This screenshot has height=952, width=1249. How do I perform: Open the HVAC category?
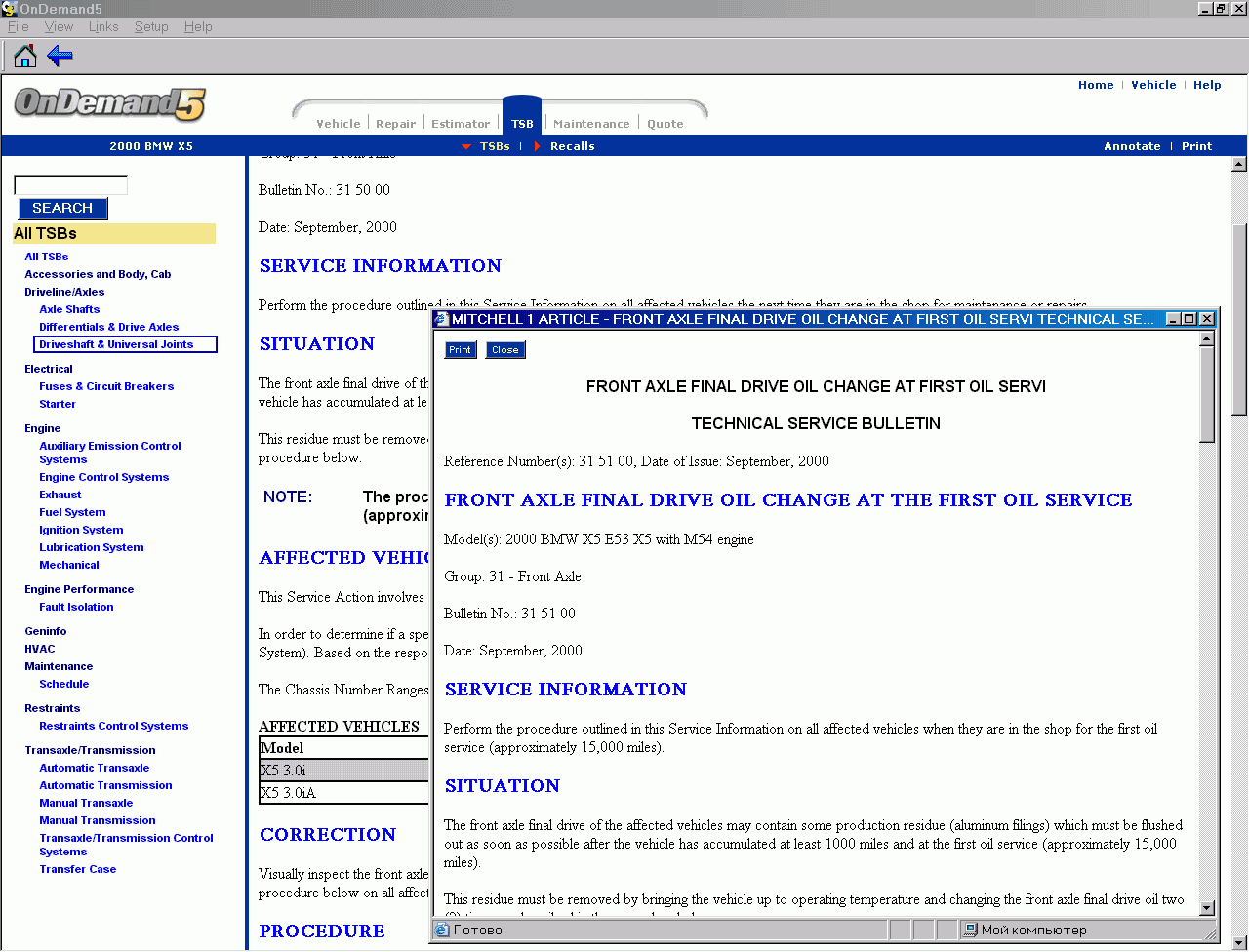click(x=40, y=649)
